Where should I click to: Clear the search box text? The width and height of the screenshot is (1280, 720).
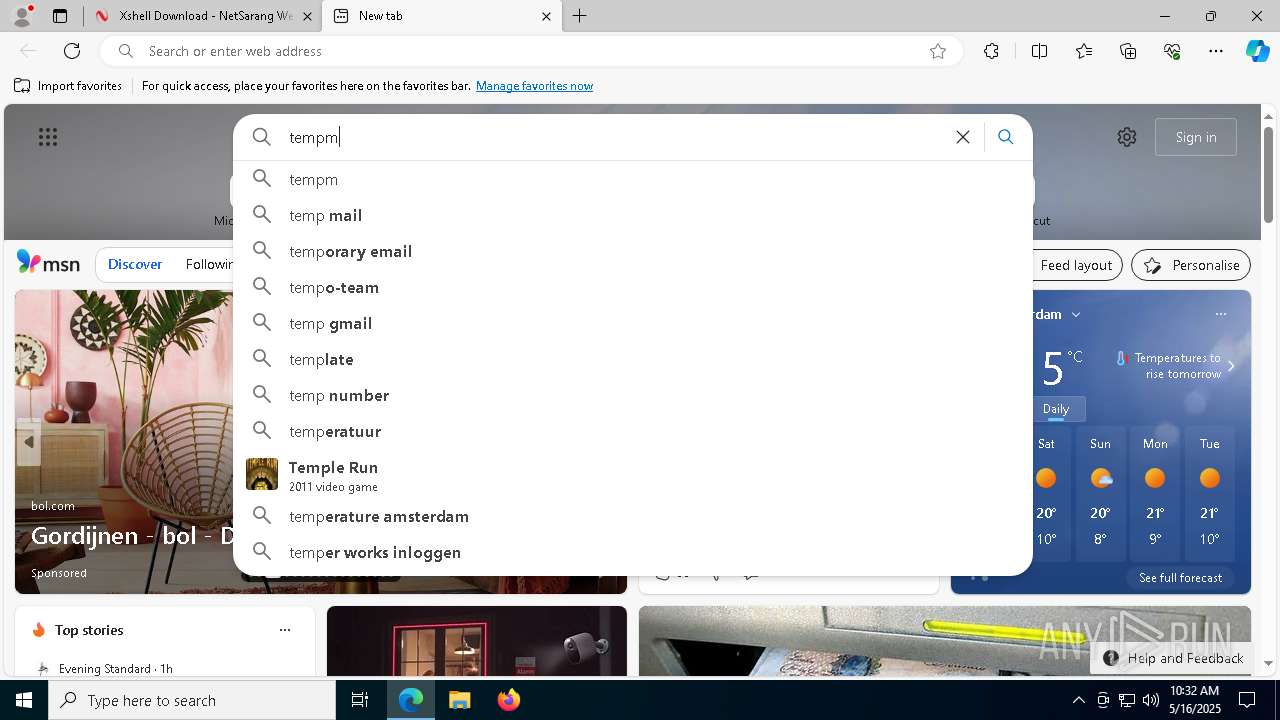pyautogui.click(x=963, y=137)
